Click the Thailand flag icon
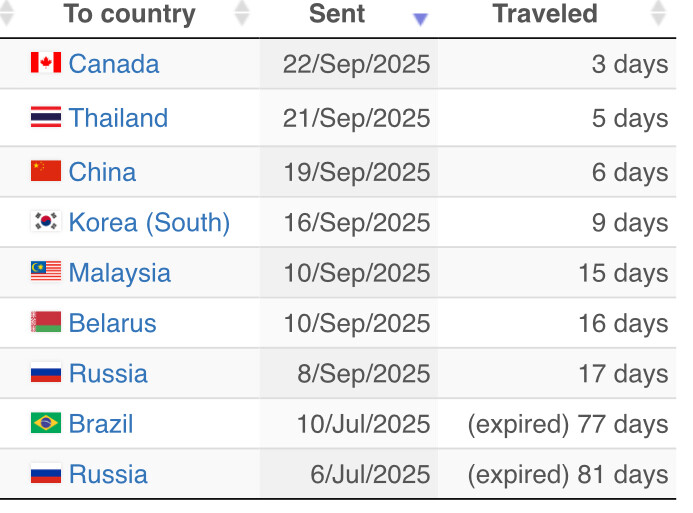Screen dimensions: 693x513 (46, 118)
